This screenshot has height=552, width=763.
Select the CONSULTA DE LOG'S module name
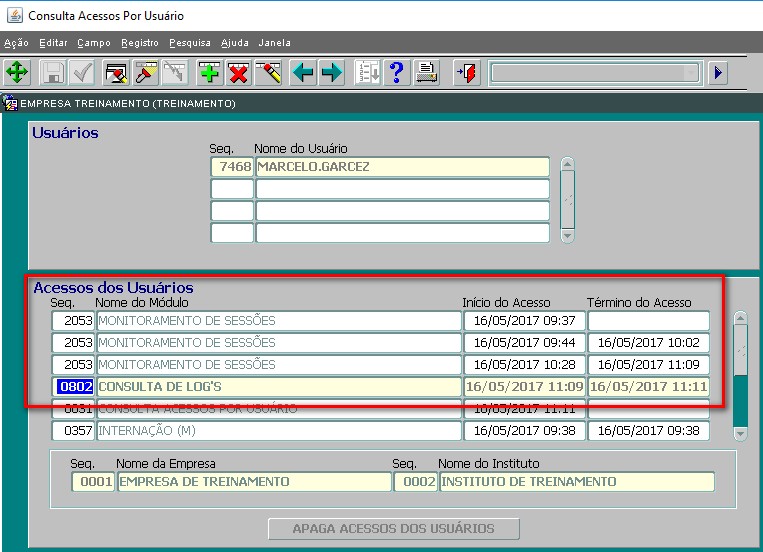point(279,387)
